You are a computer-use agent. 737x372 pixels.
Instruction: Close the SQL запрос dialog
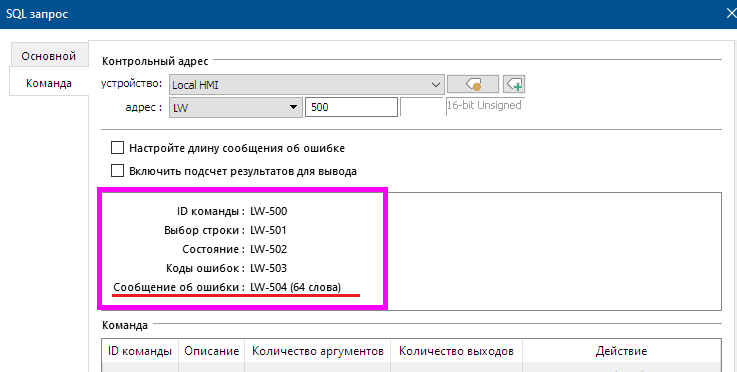[x=731, y=14]
